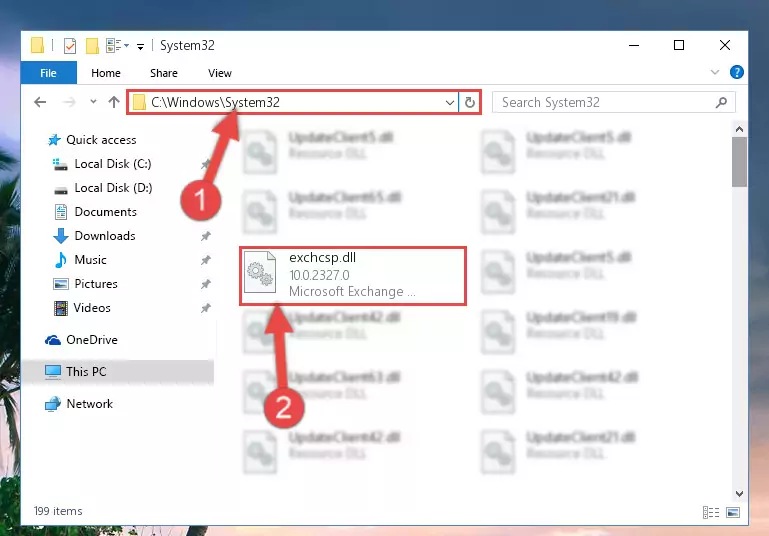Screen dimensions: 769x536
Task: Click the pin icon next to Pictures
Action: pyautogui.click(x=205, y=284)
